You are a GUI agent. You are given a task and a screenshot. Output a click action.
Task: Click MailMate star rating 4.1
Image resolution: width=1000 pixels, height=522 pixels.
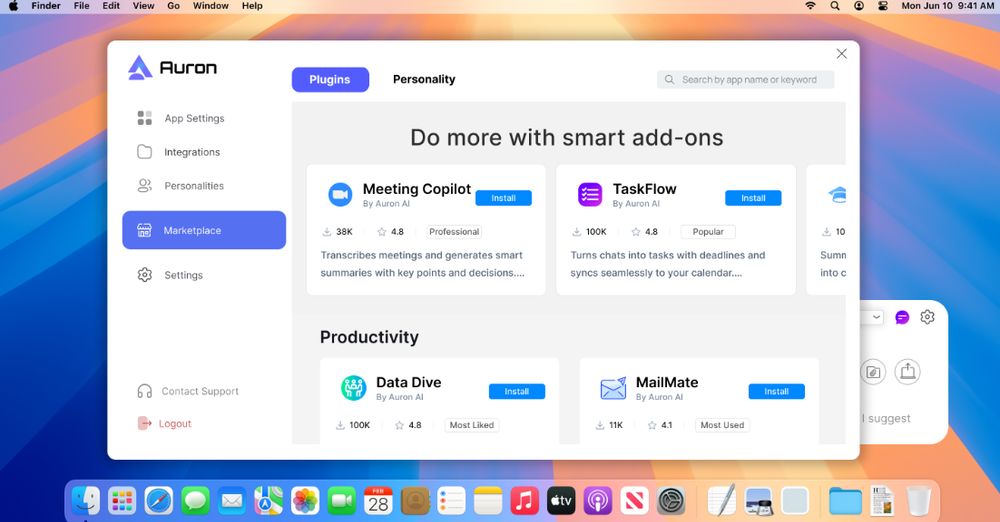(x=660, y=425)
